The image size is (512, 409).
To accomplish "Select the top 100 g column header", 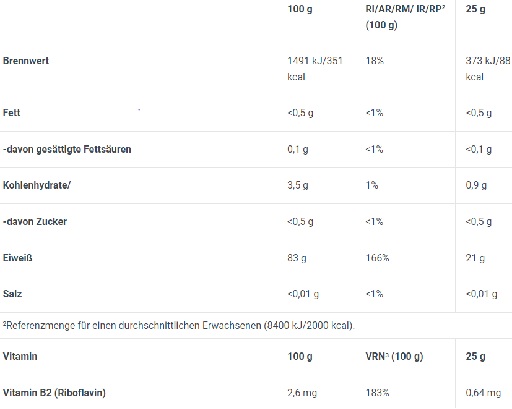I will pyautogui.click(x=300, y=9).
